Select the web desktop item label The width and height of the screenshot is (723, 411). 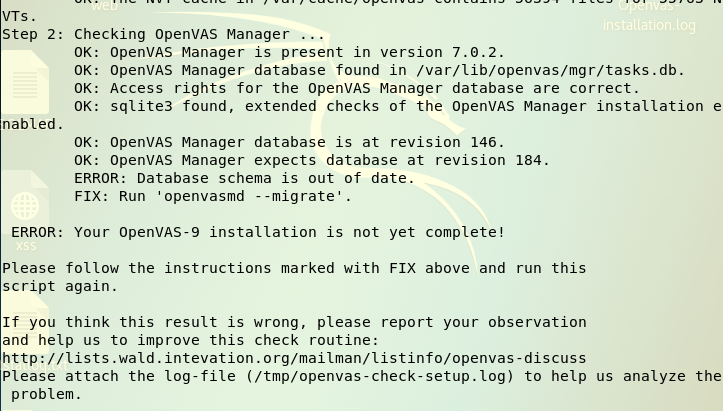point(105,6)
